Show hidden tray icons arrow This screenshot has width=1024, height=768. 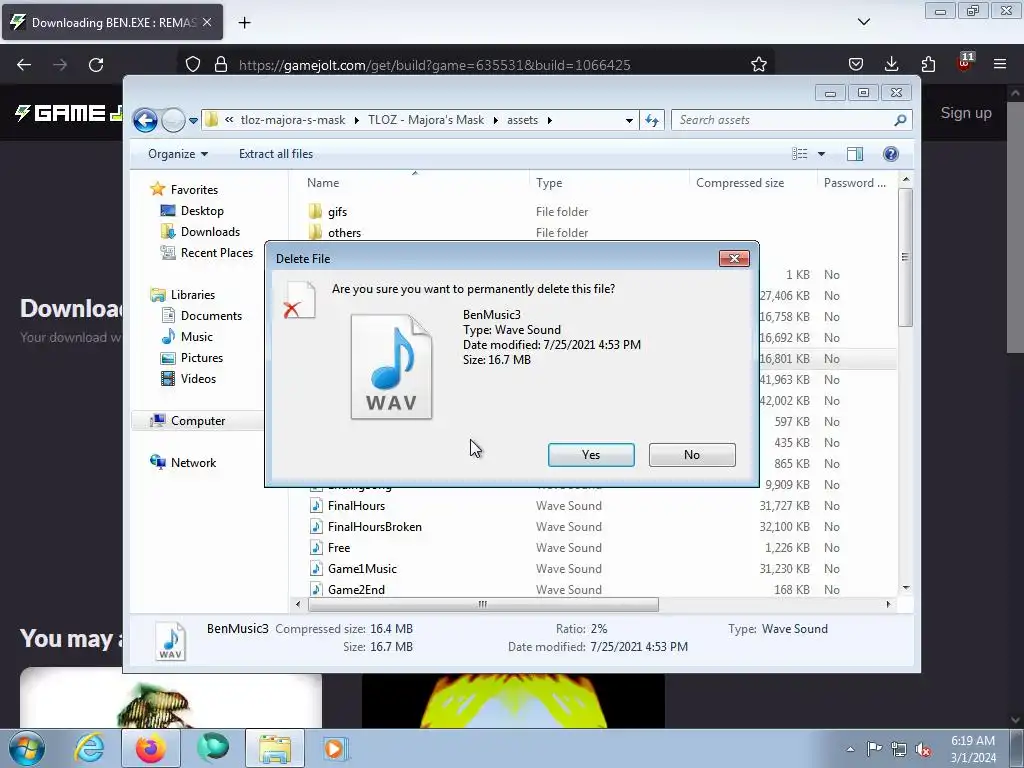[850, 749]
